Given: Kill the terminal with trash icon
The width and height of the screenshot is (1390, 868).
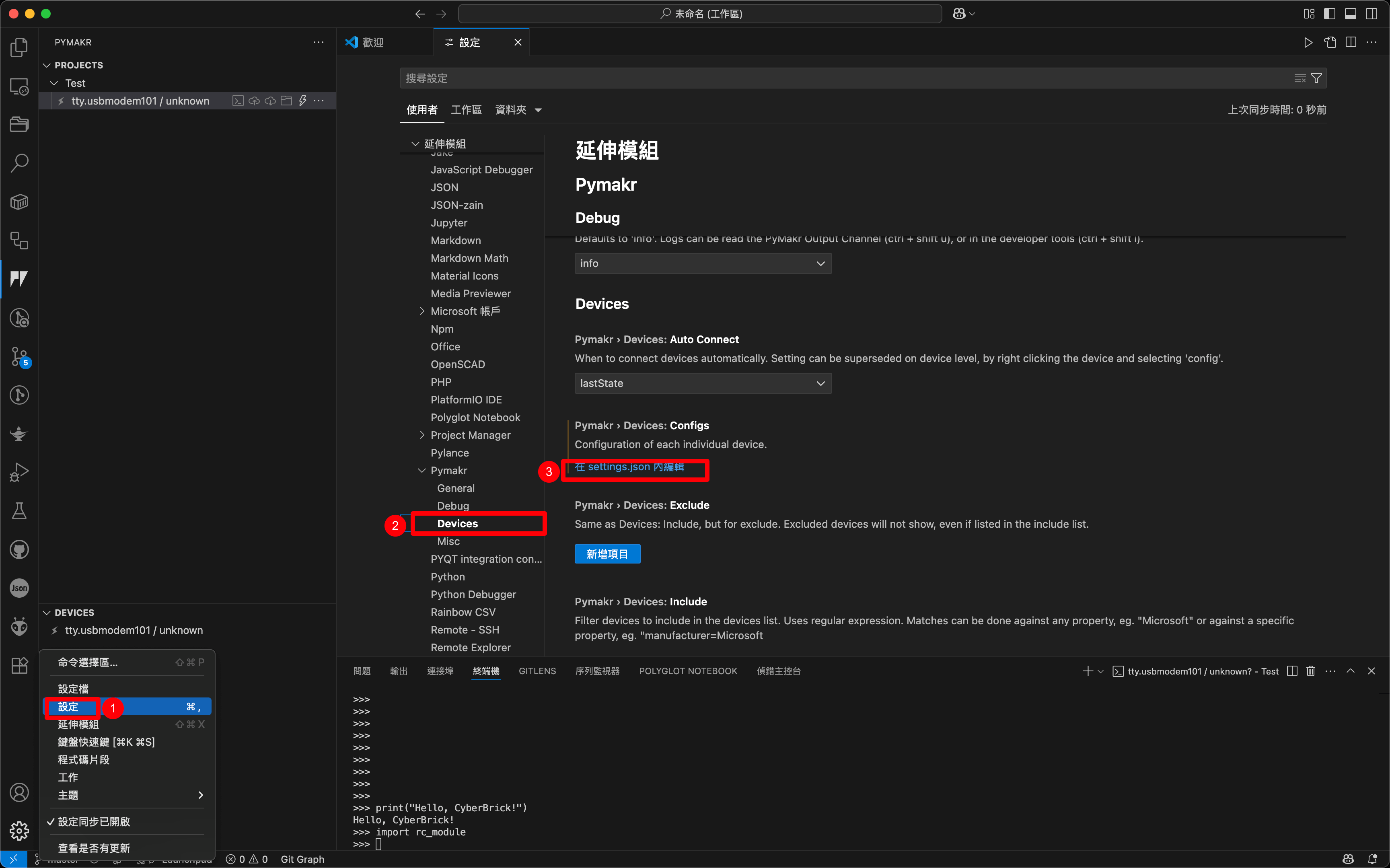Looking at the screenshot, I should point(1311,671).
